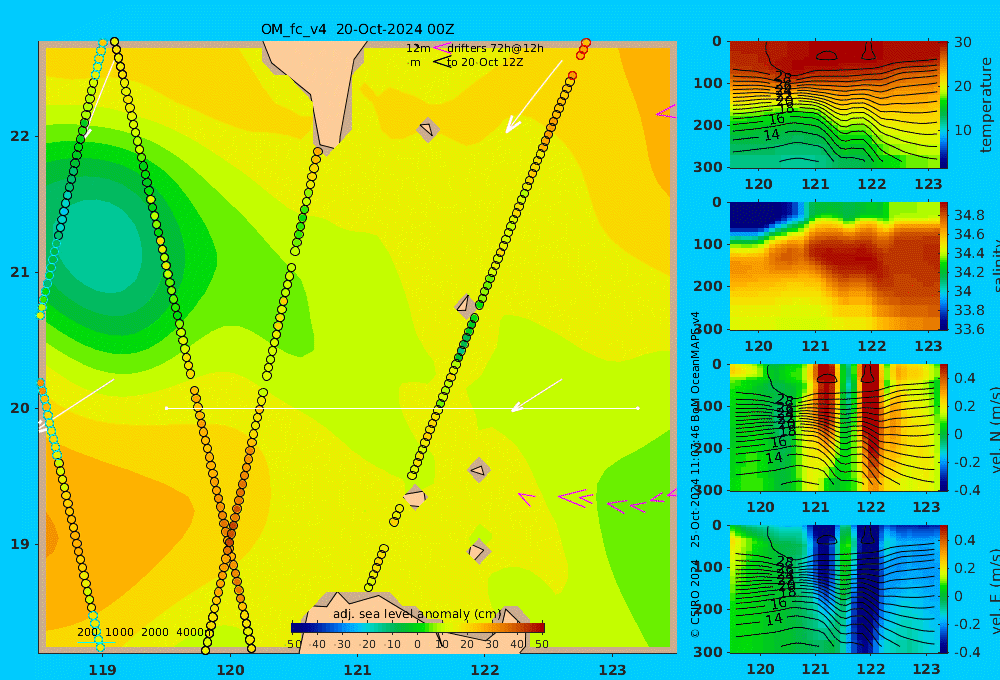This screenshot has height=680, width=1000.
Task: Select the island crossed by the track near 20.7°N
Action: (x=464, y=304)
